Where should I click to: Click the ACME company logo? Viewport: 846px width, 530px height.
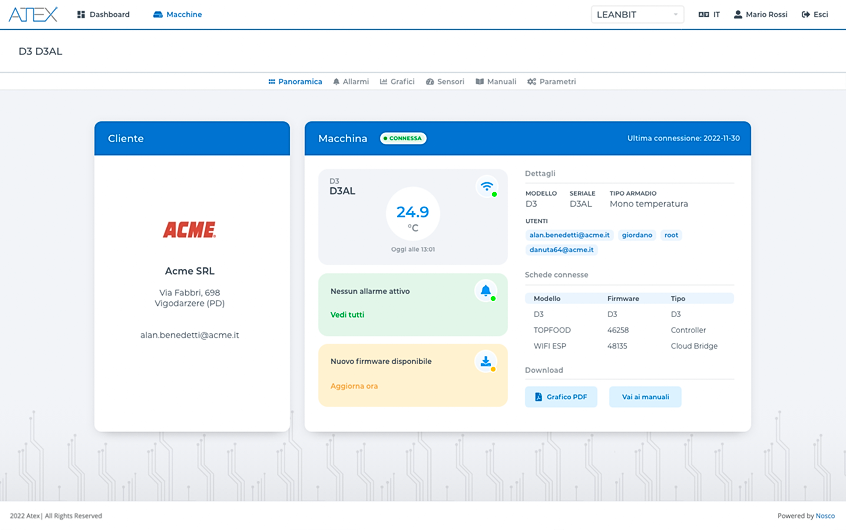[x=190, y=230]
